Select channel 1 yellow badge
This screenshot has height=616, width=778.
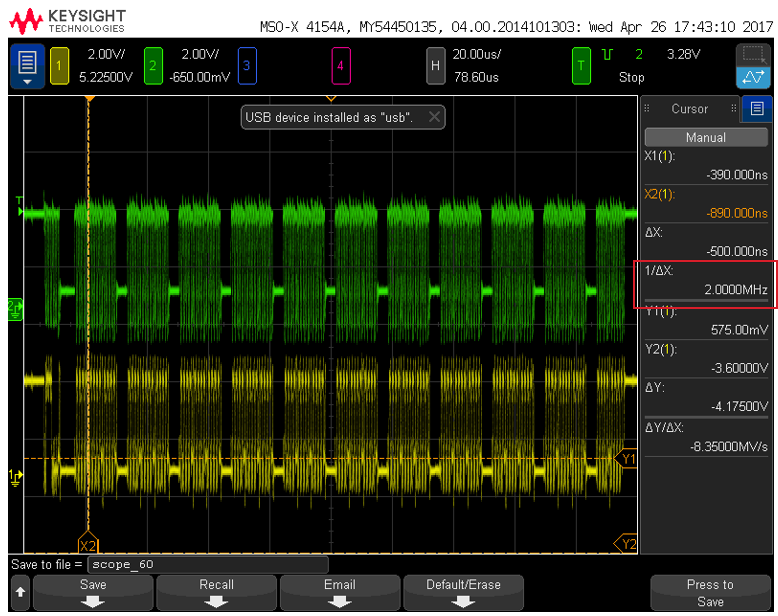point(59,66)
